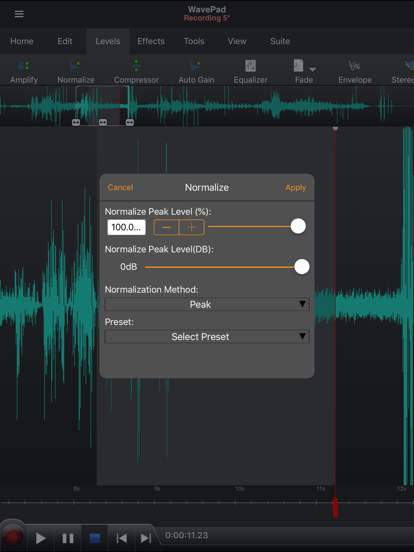Viewport: 414px width, 552px height.
Task: Click the 0:00:11.23 time display
Action: click(x=186, y=535)
